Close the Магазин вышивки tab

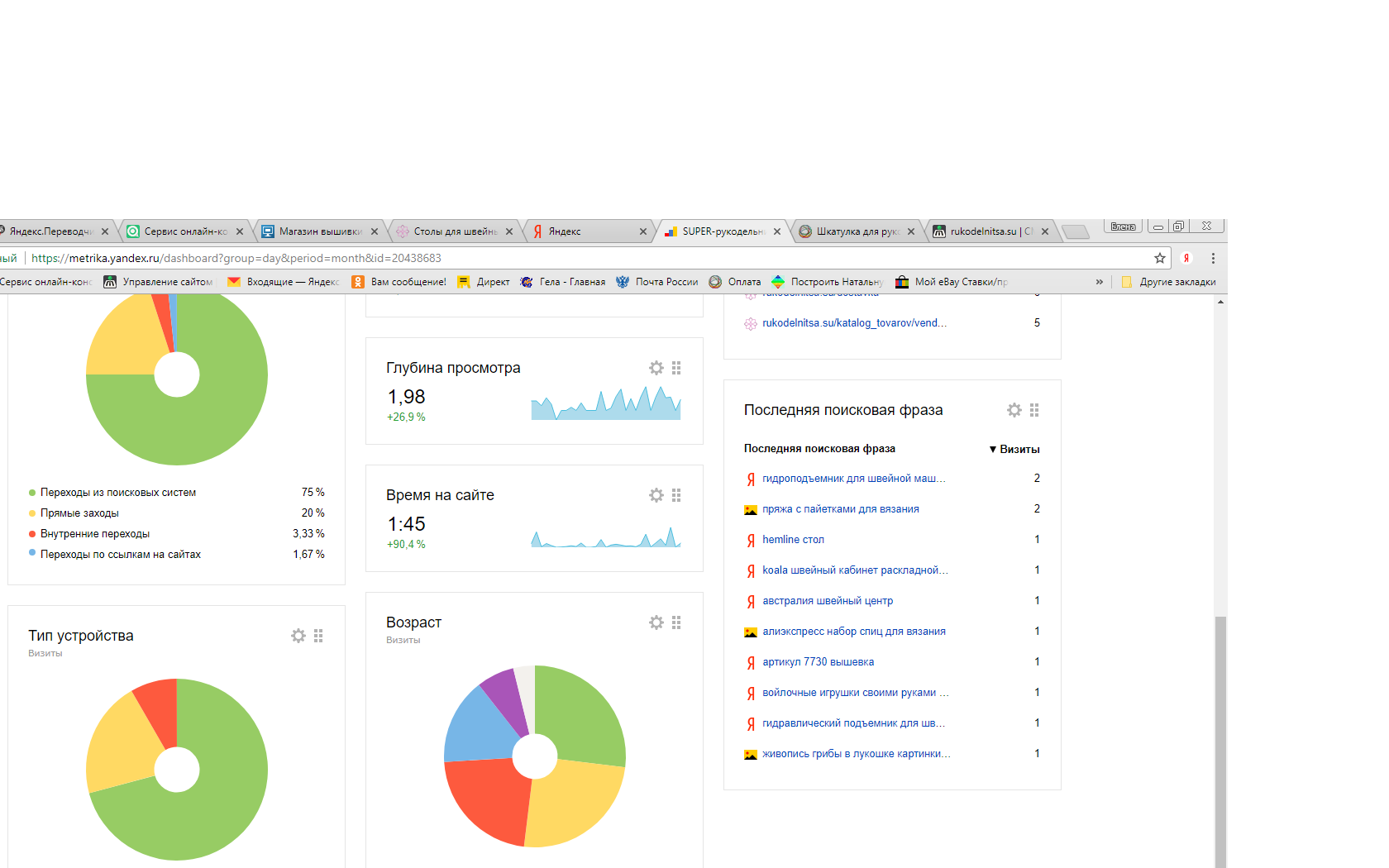coord(375,231)
